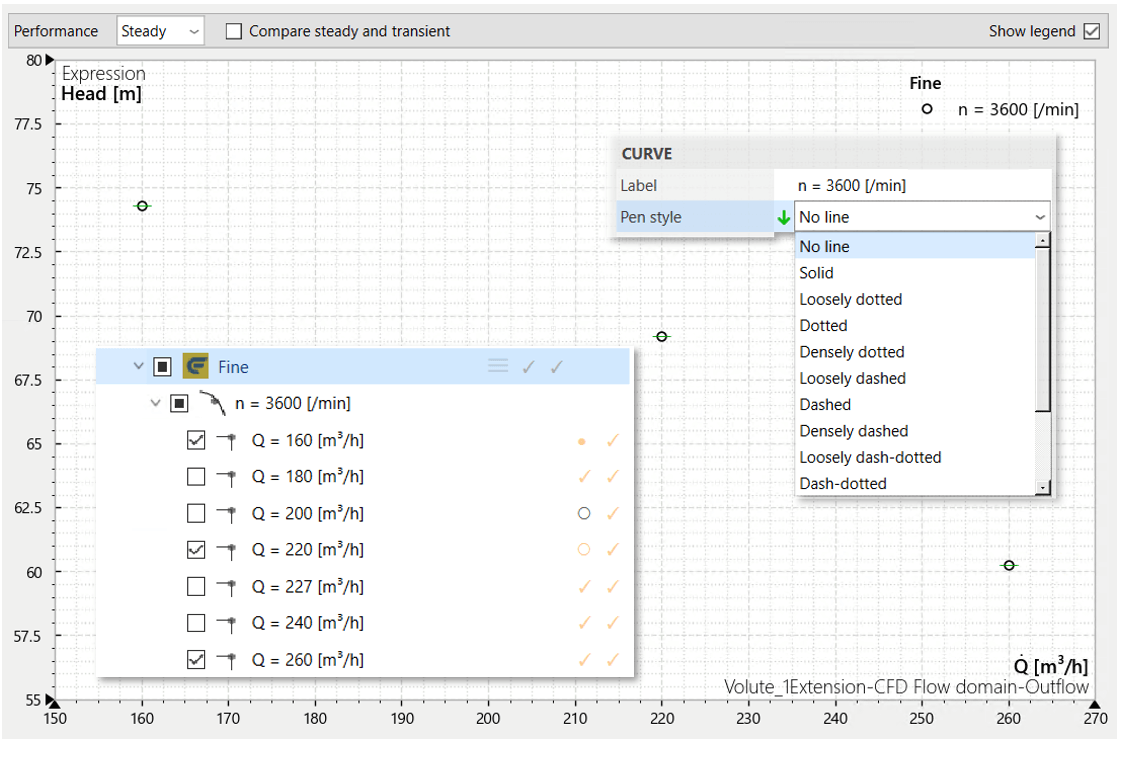1122x774 pixels.
Task: Click the hamburger lines icon in Fine row
Action: pyautogui.click(x=498, y=366)
